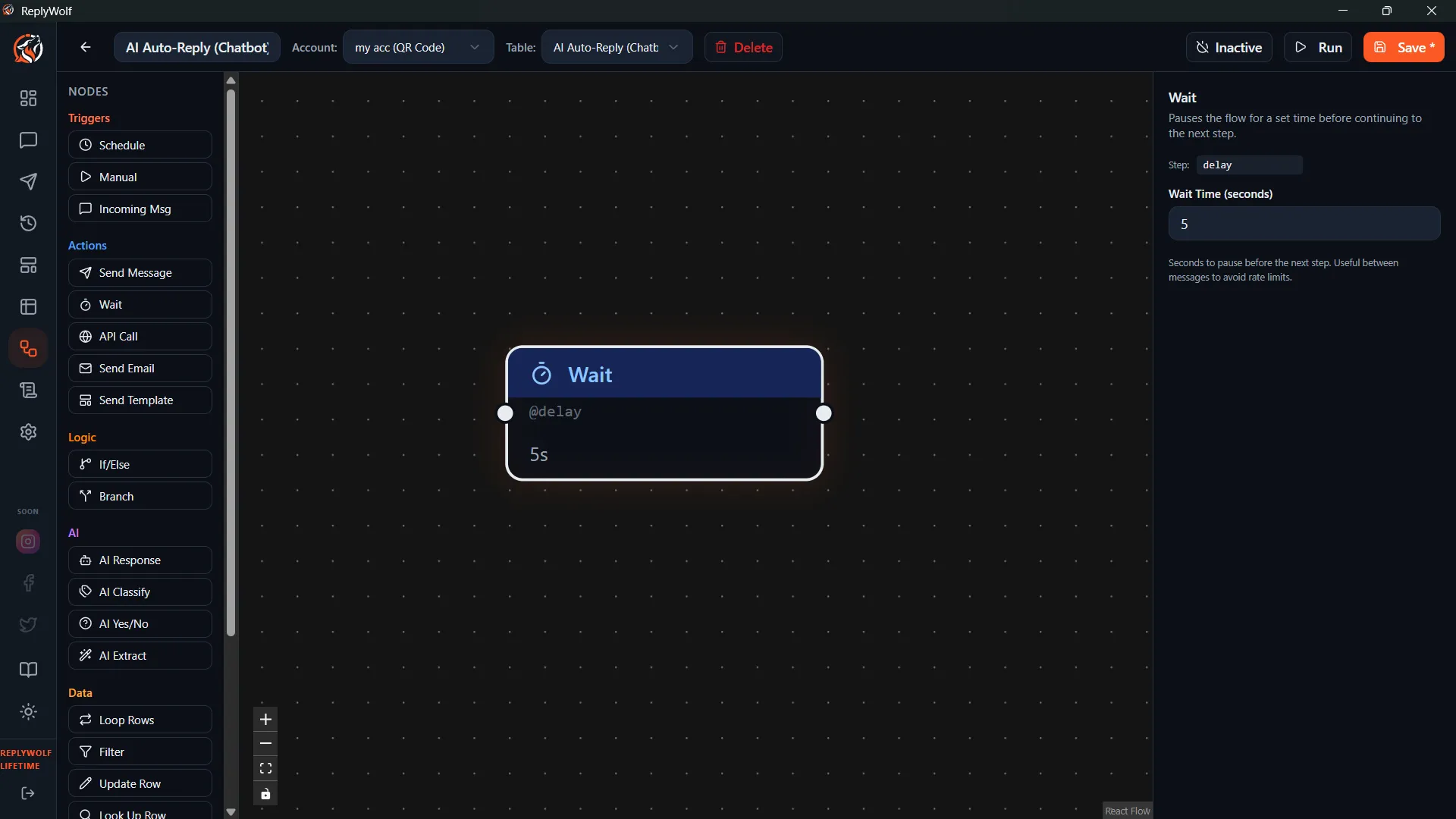The width and height of the screenshot is (1456, 819).
Task: Delete the workflow
Action: (x=743, y=47)
